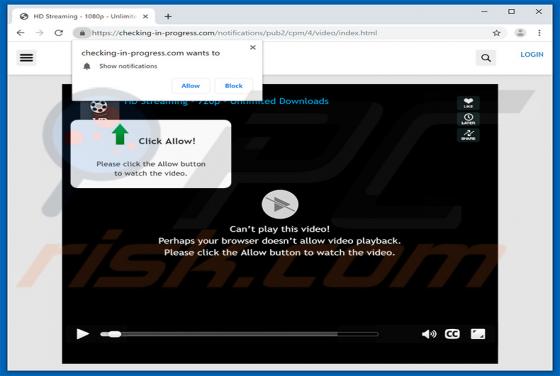The height and width of the screenshot is (376, 560).
Task: Open the browser profile avatar icon
Action: [x=520, y=33]
